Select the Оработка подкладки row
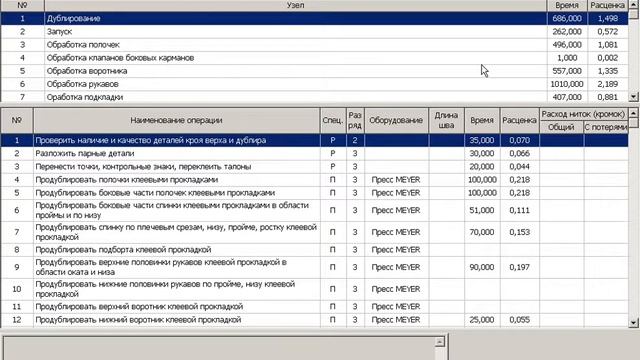 pos(314,97)
